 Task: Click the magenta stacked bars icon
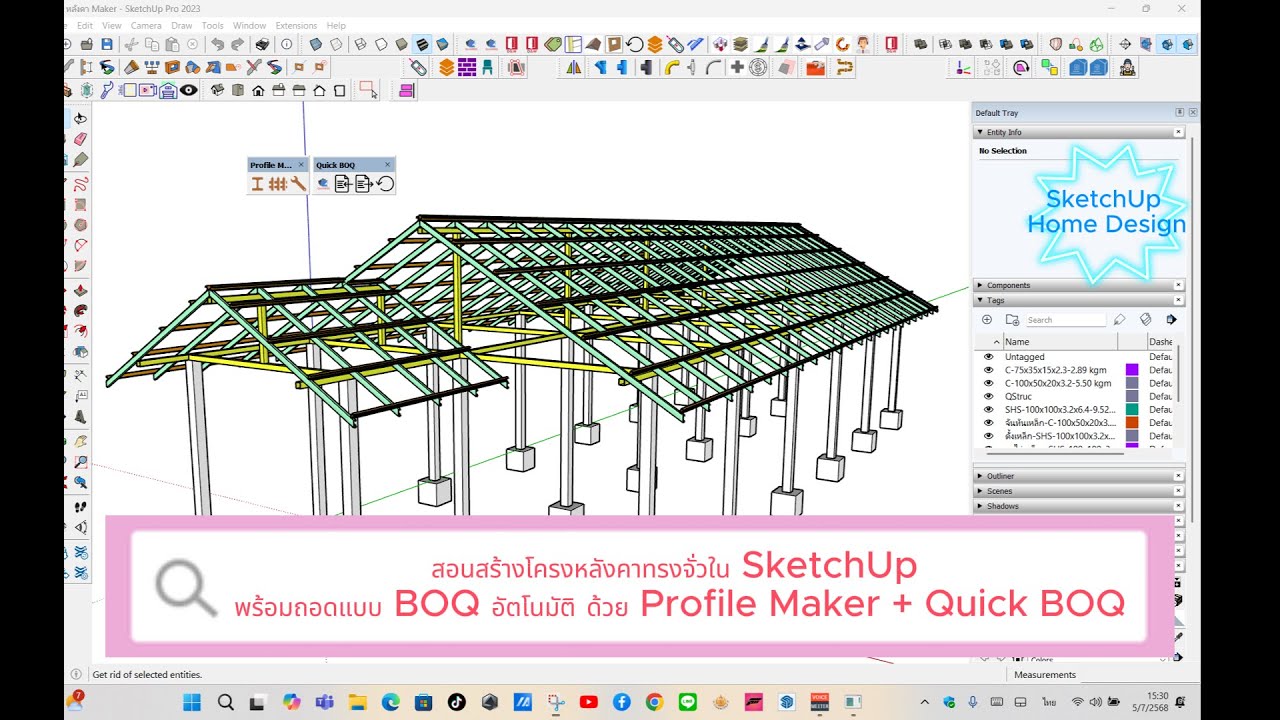pos(406,90)
